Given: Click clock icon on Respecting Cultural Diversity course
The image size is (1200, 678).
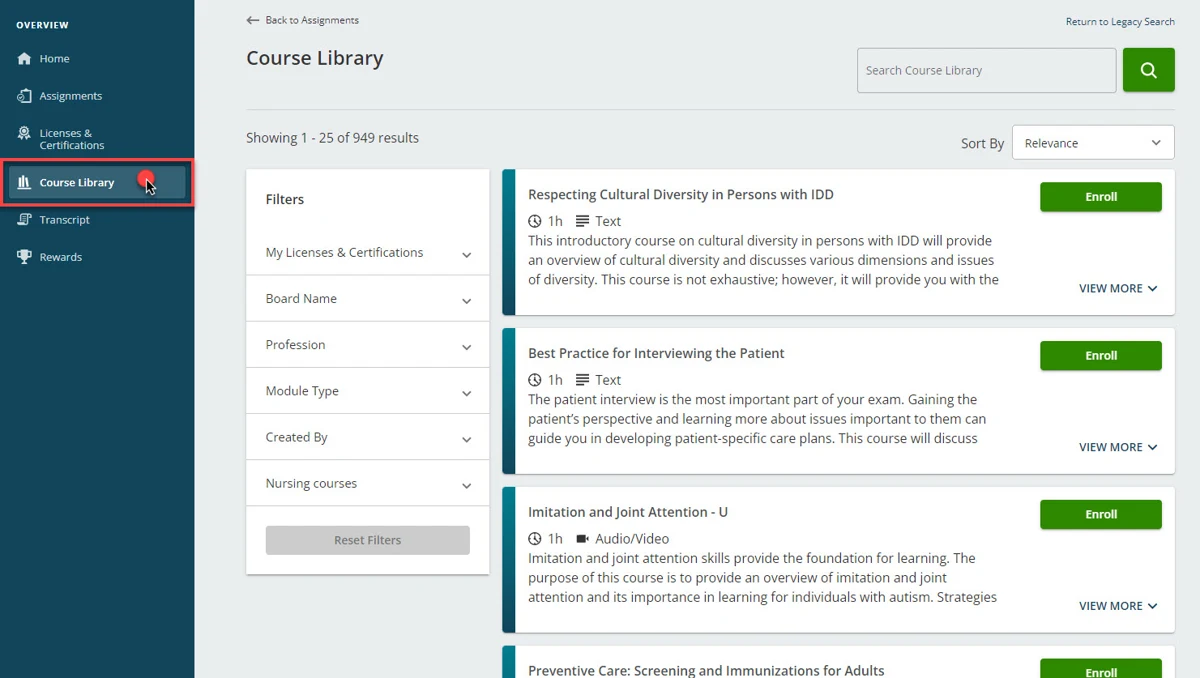Looking at the screenshot, I should coord(535,221).
